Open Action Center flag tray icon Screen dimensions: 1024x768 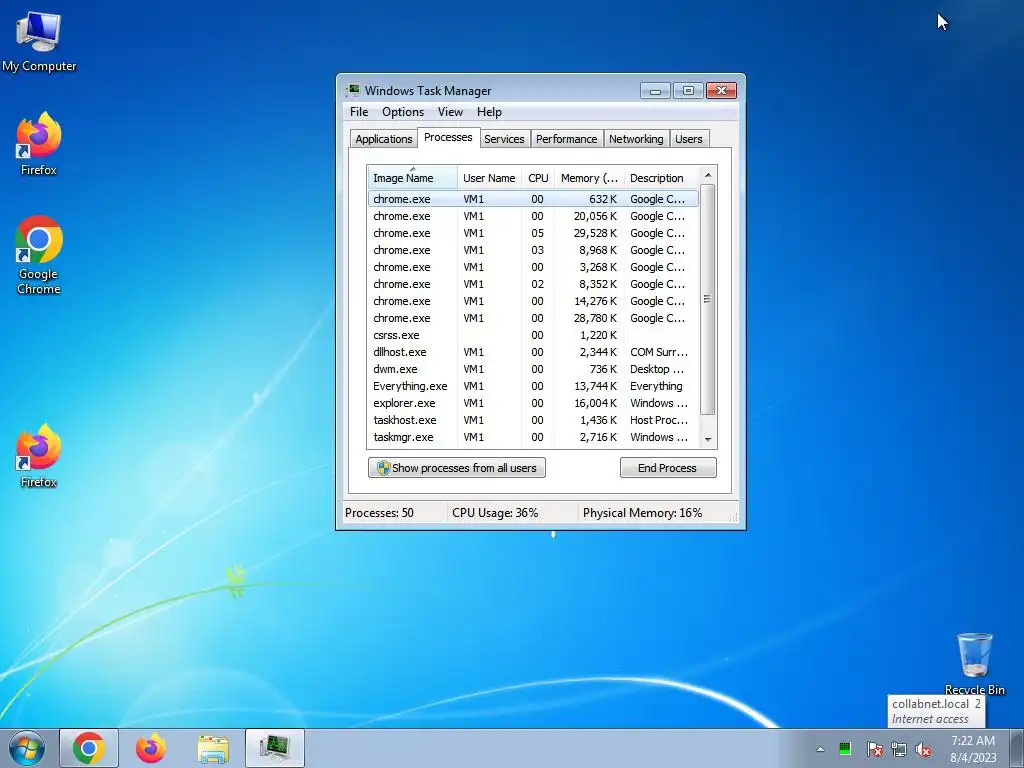(874, 749)
